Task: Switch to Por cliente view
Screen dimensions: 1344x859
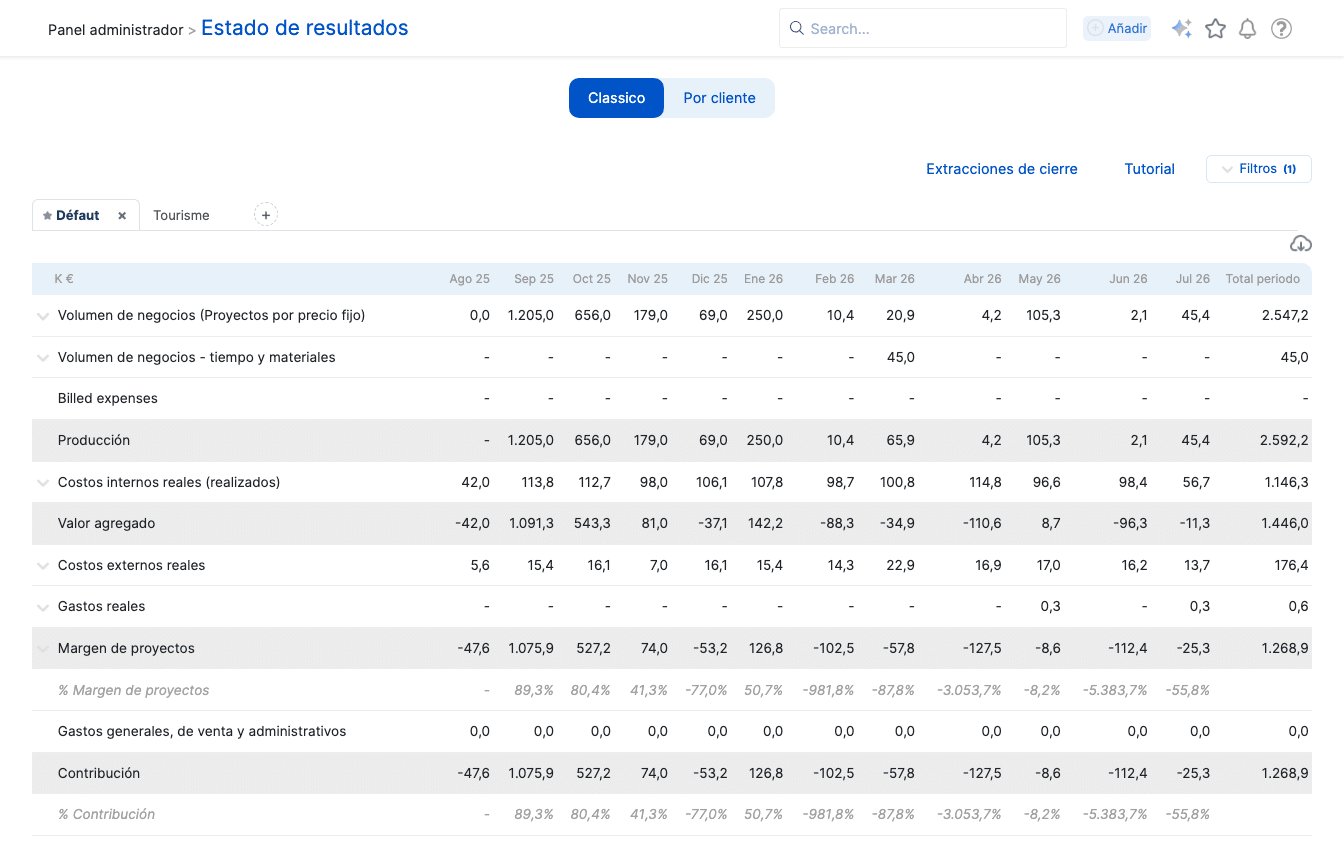Action: 719,98
